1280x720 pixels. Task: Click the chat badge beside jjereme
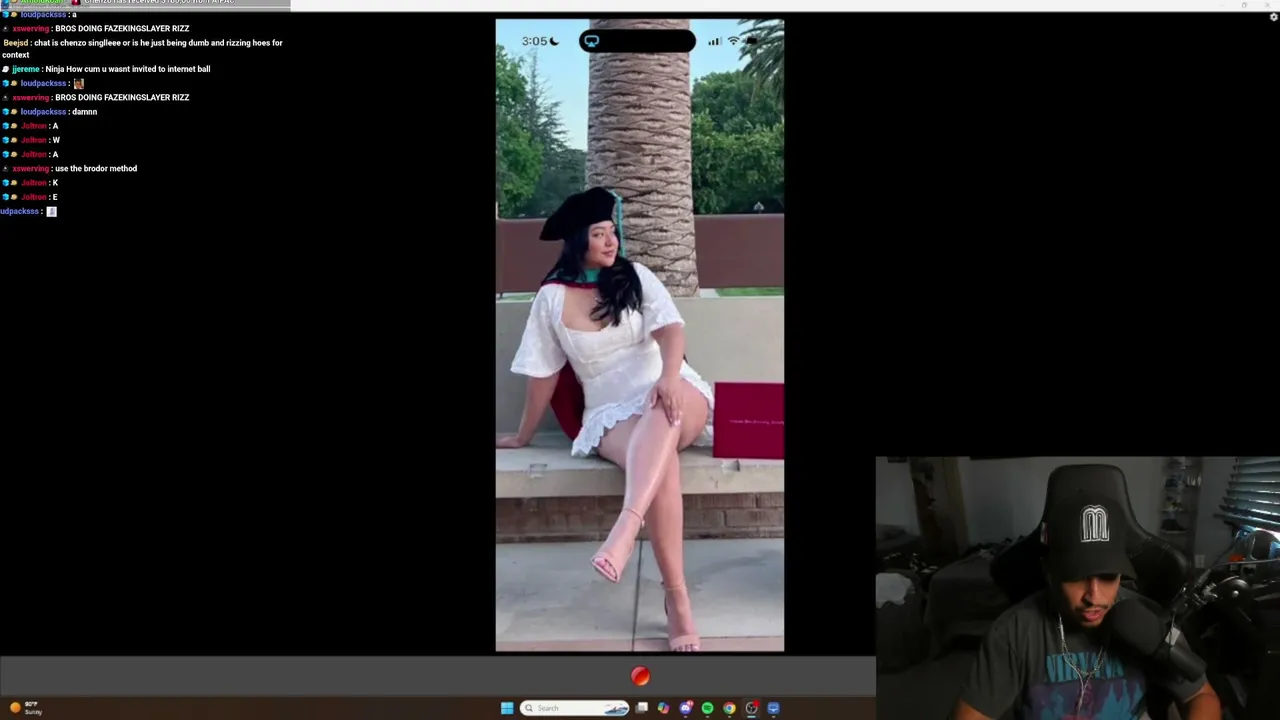tap(6, 69)
